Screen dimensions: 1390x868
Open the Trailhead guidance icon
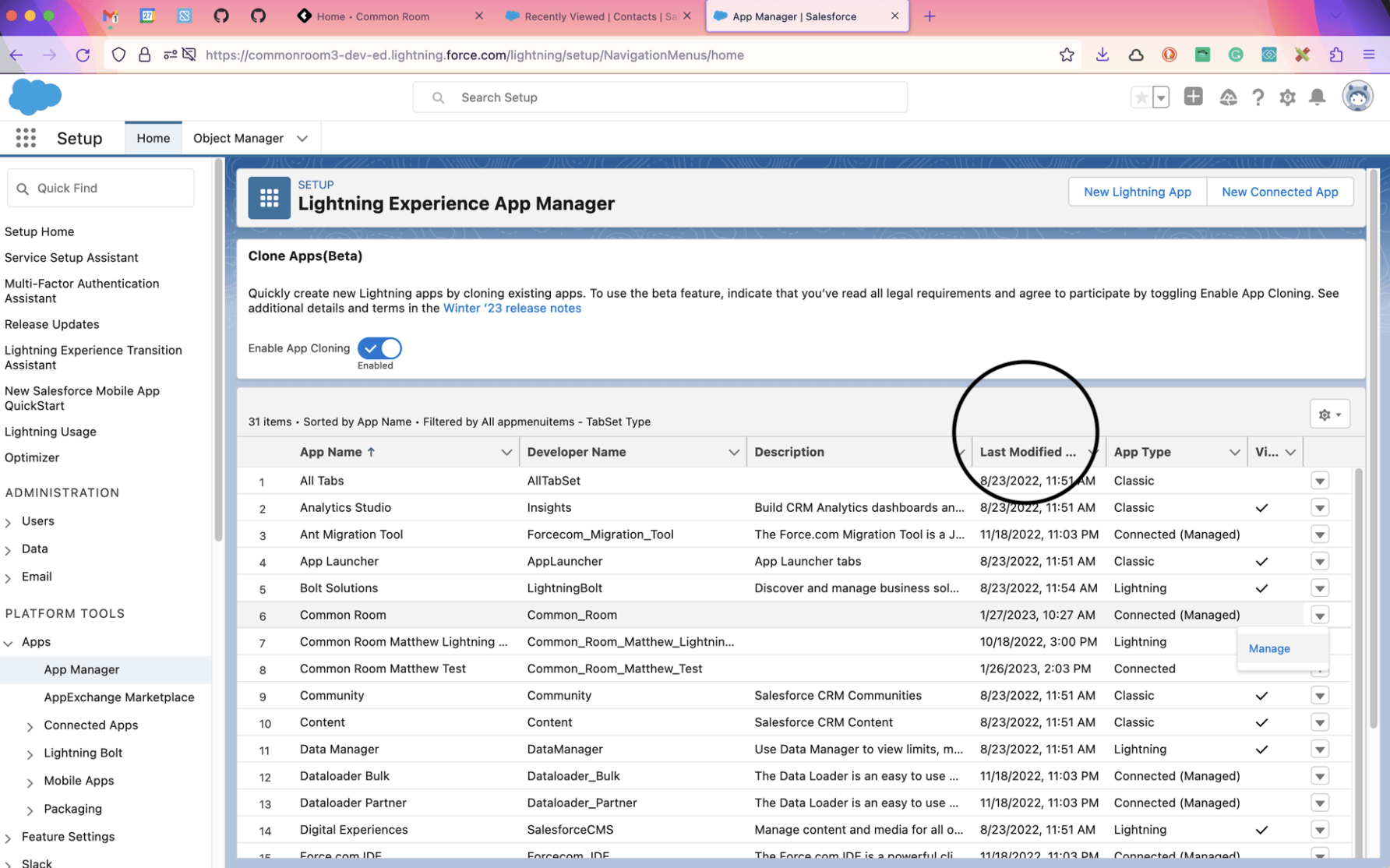coord(1228,97)
